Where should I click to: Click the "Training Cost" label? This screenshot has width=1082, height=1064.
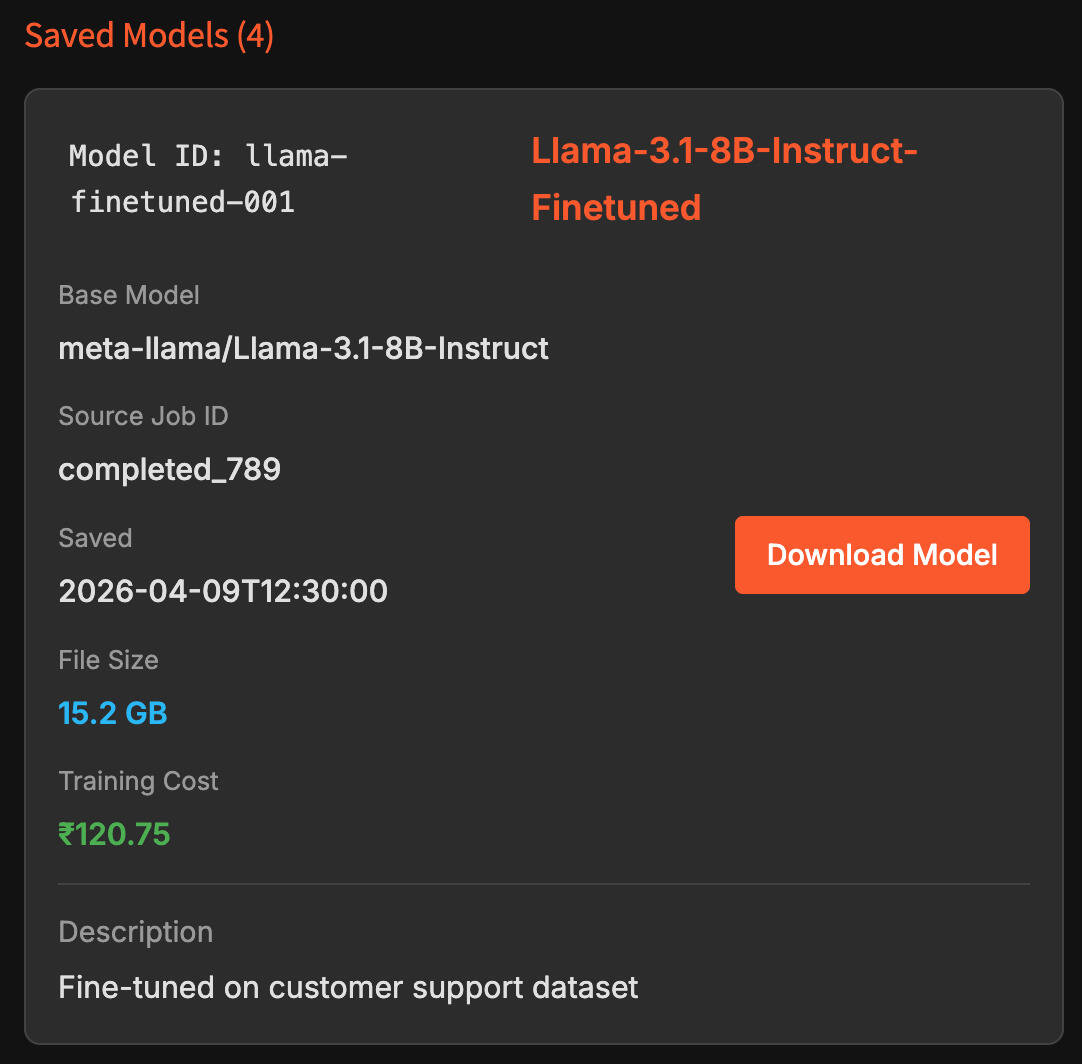(138, 781)
